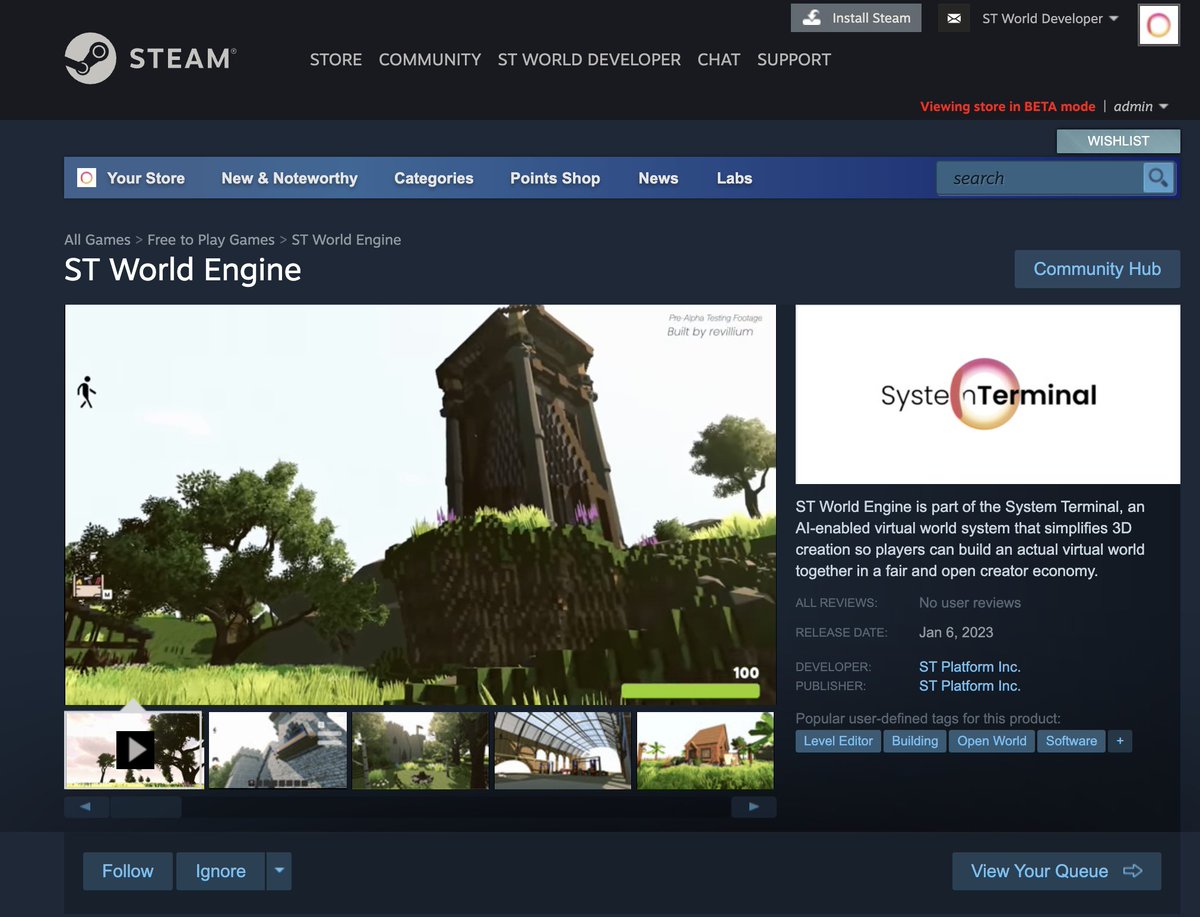Open ST World Developer account dropdown

click(x=1050, y=18)
